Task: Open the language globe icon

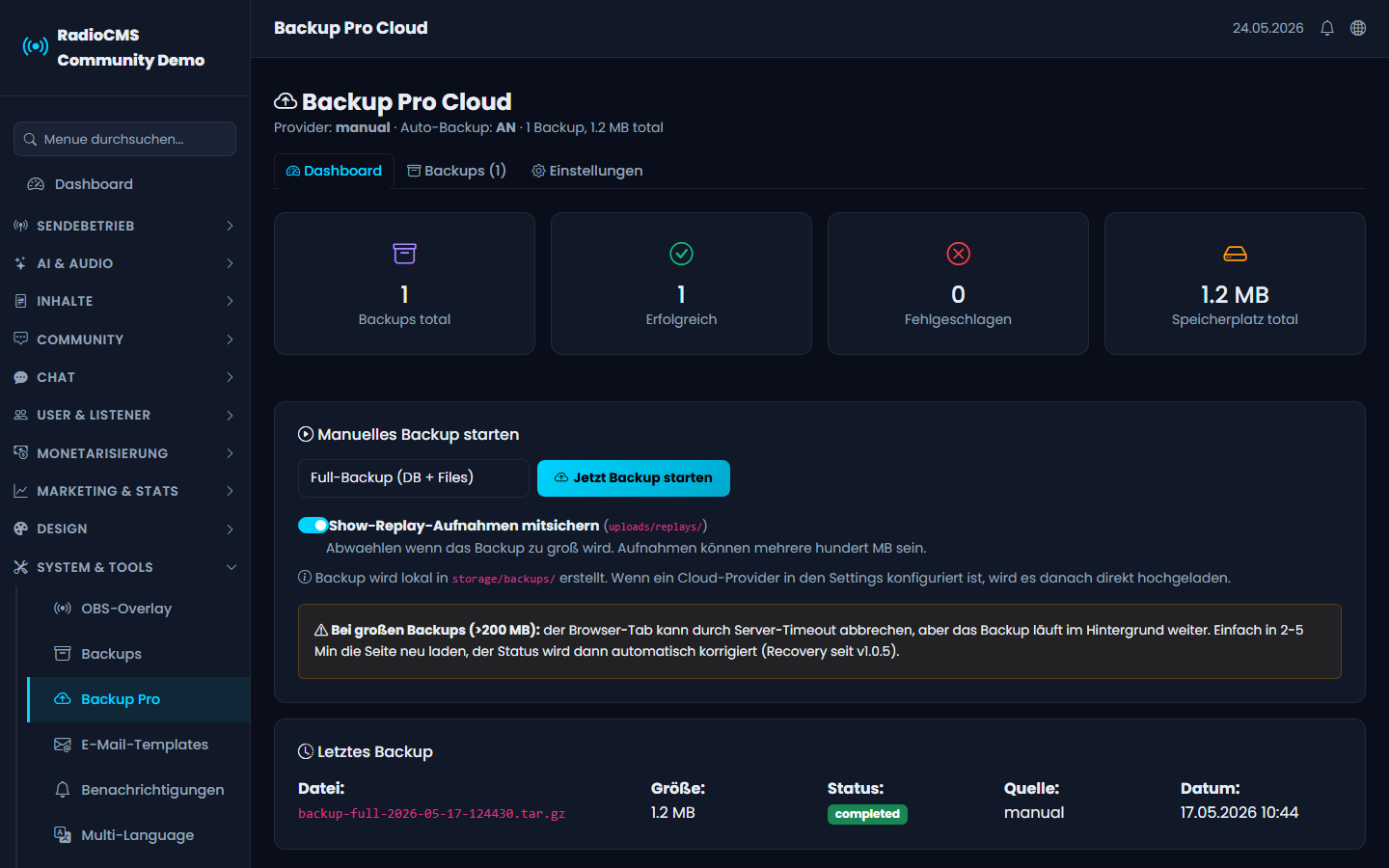Action: point(1358,28)
